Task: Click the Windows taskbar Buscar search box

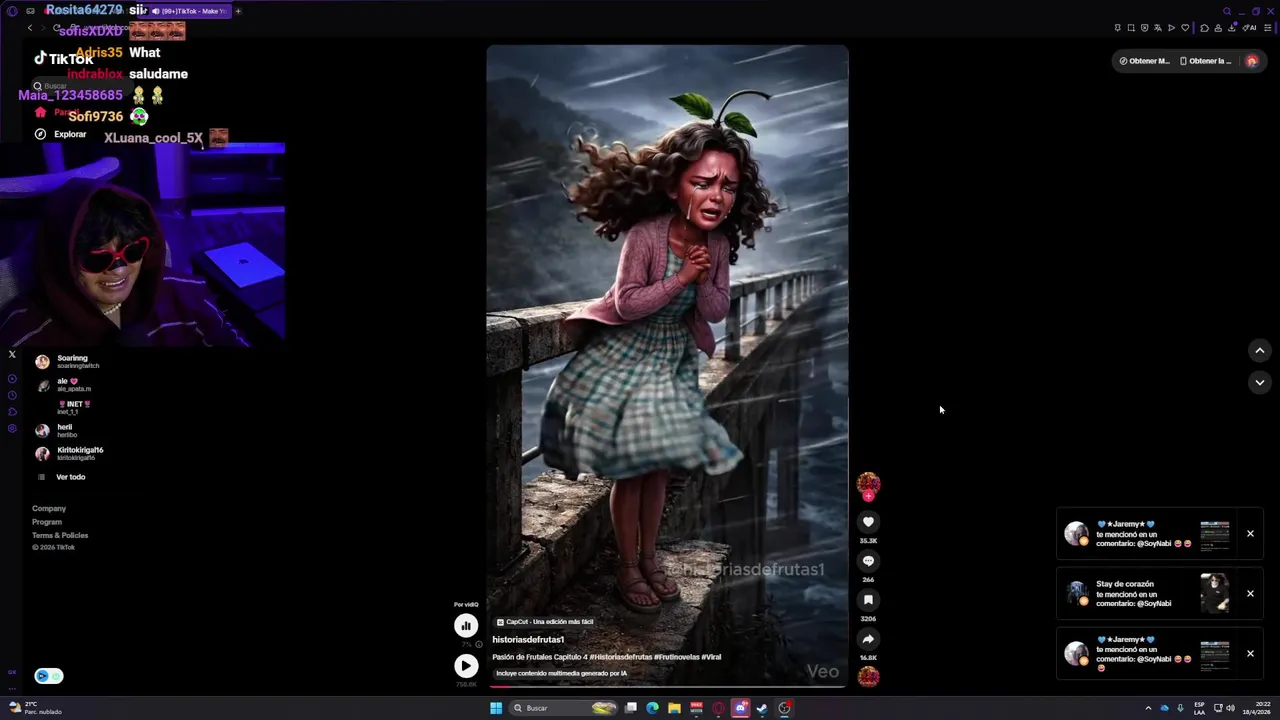Action: click(x=563, y=708)
